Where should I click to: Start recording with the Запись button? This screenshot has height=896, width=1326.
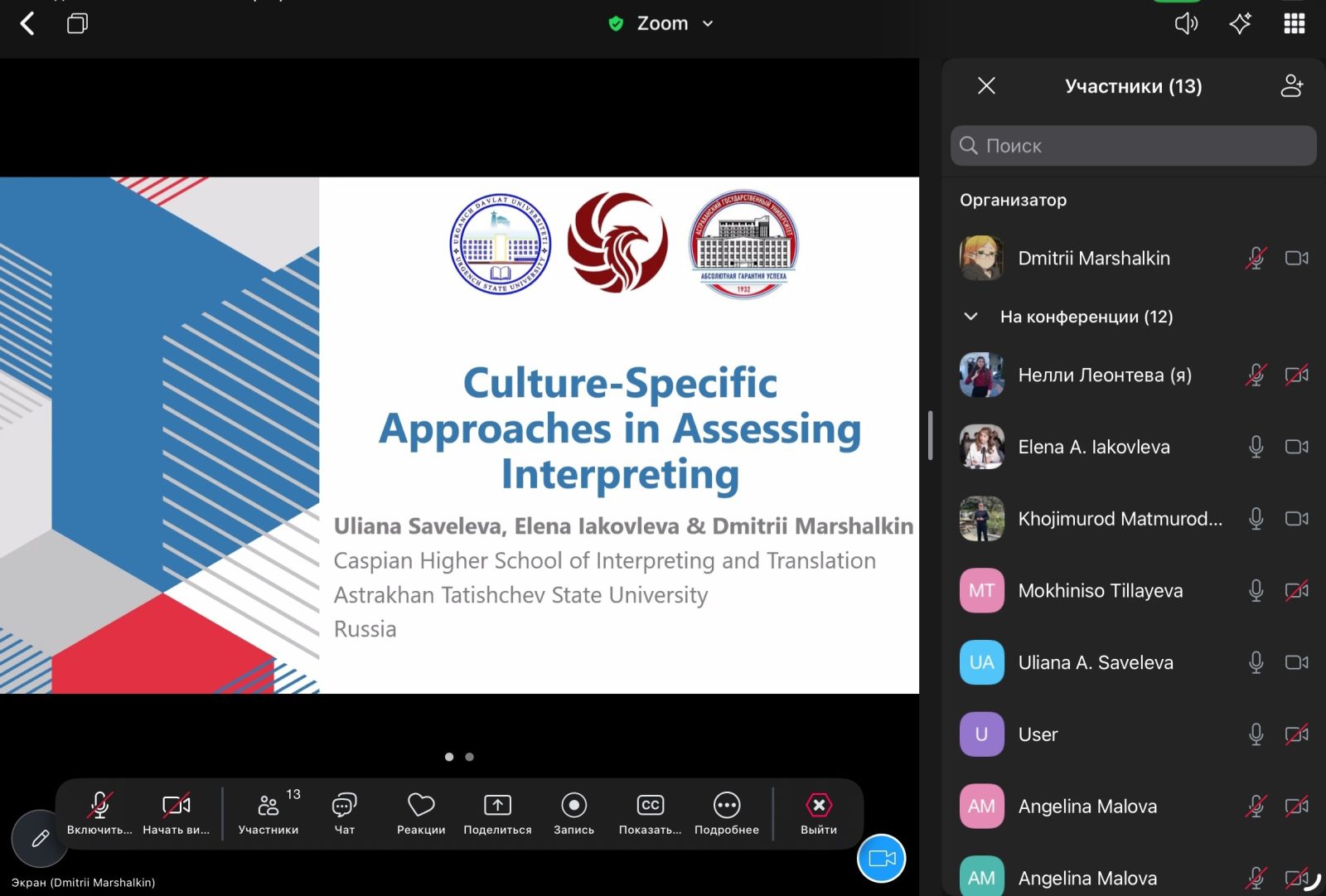(x=573, y=813)
